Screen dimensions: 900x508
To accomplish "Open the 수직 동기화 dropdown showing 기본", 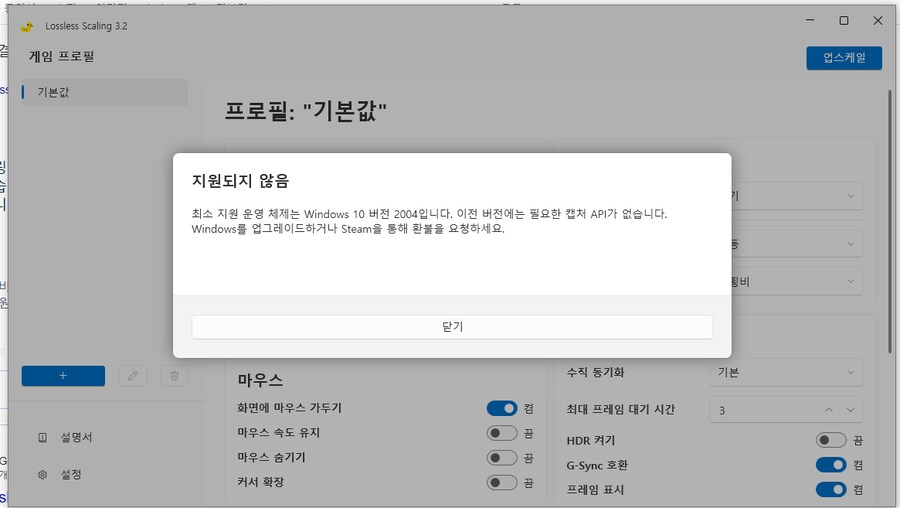I will coord(786,373).
